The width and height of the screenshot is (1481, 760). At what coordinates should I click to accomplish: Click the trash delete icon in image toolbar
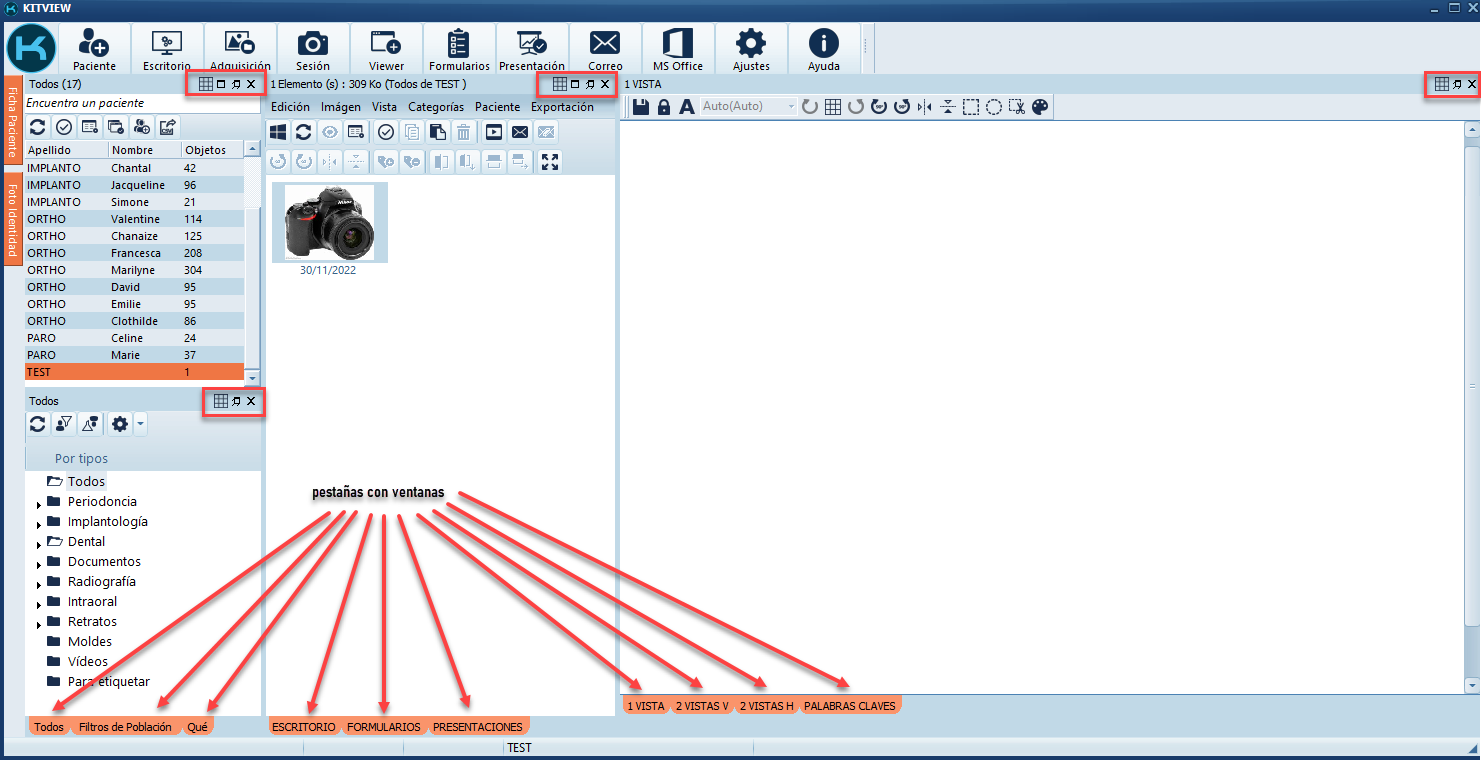[x=464, y=132]
